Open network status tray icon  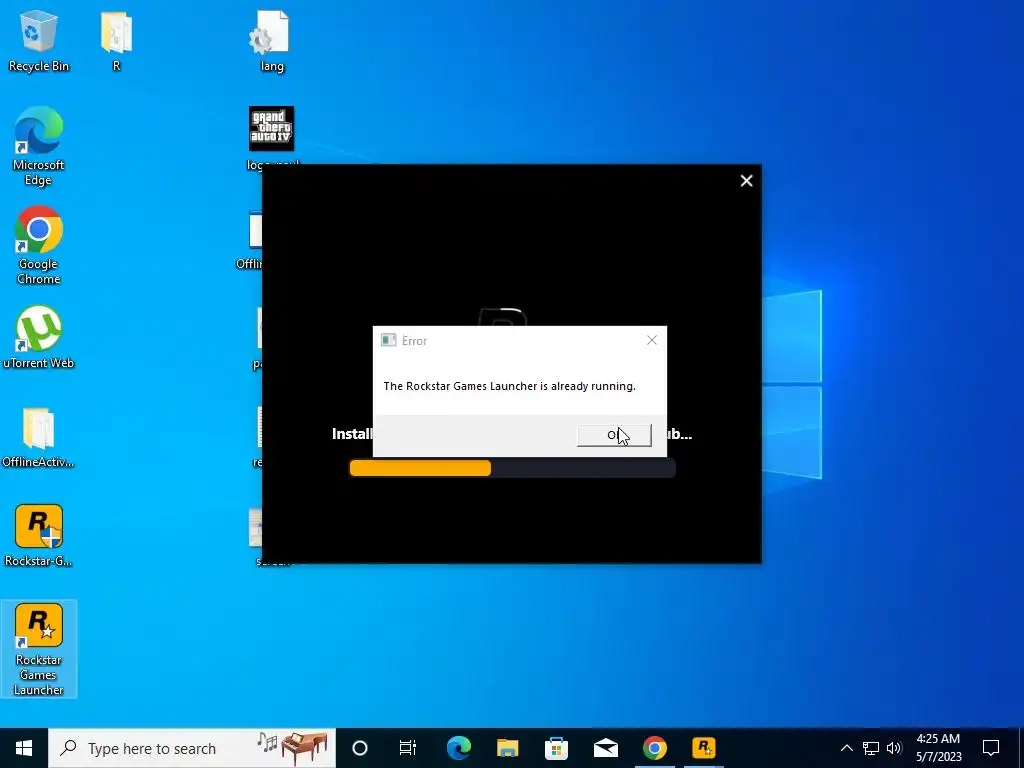click(x=871, y=748)
